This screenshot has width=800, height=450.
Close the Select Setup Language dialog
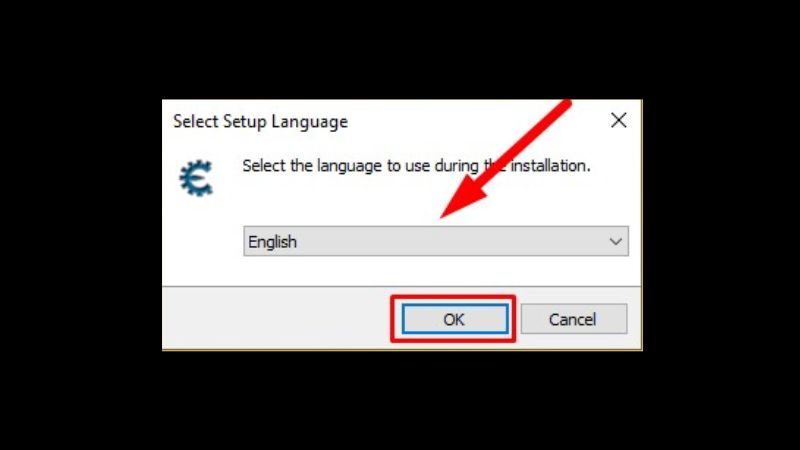point(618,120)
